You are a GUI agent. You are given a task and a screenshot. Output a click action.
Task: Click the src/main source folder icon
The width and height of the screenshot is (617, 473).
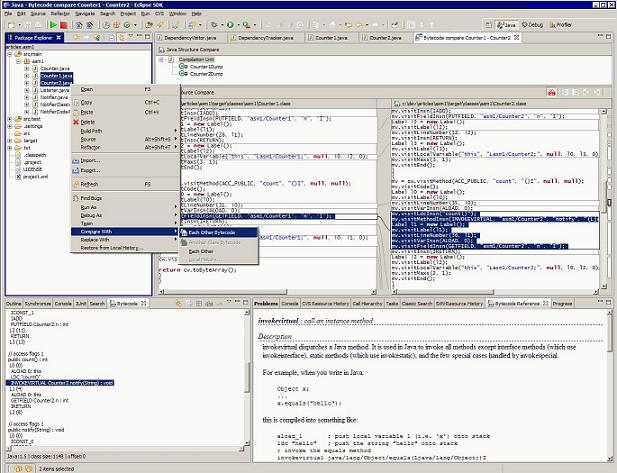[x=18, y=54]
